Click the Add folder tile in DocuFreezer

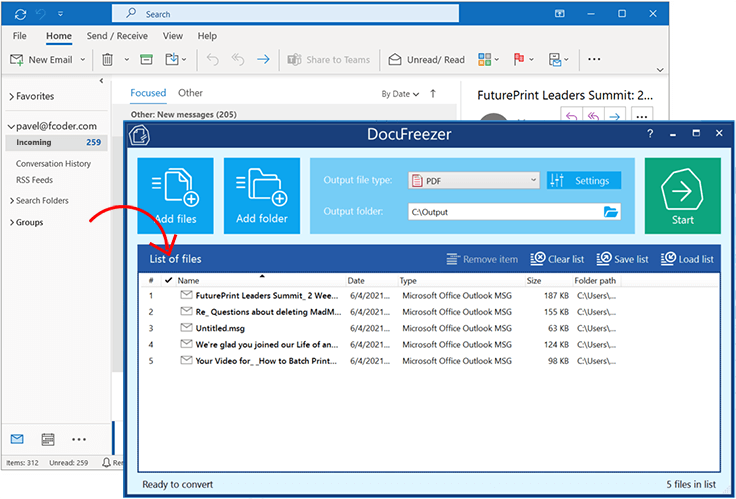pyautogui.click(x=262, y=196)
